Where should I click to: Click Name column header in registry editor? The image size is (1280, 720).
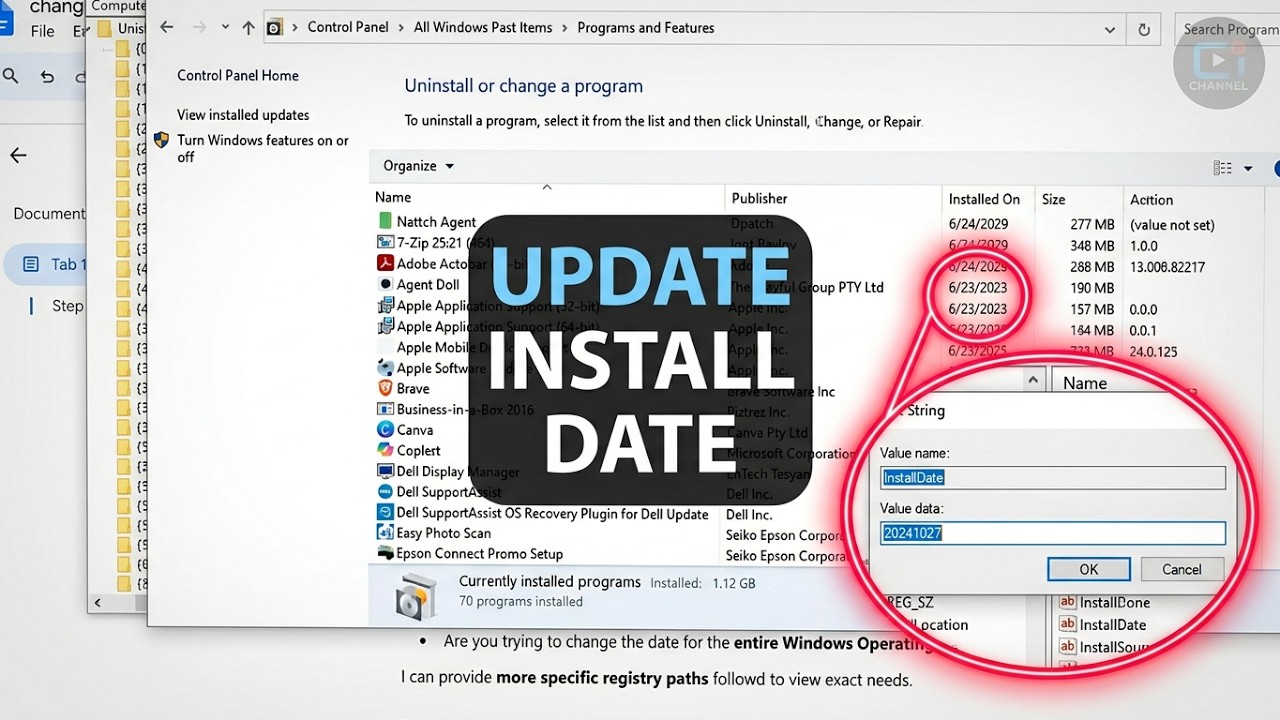click(x=1085, y=383)
